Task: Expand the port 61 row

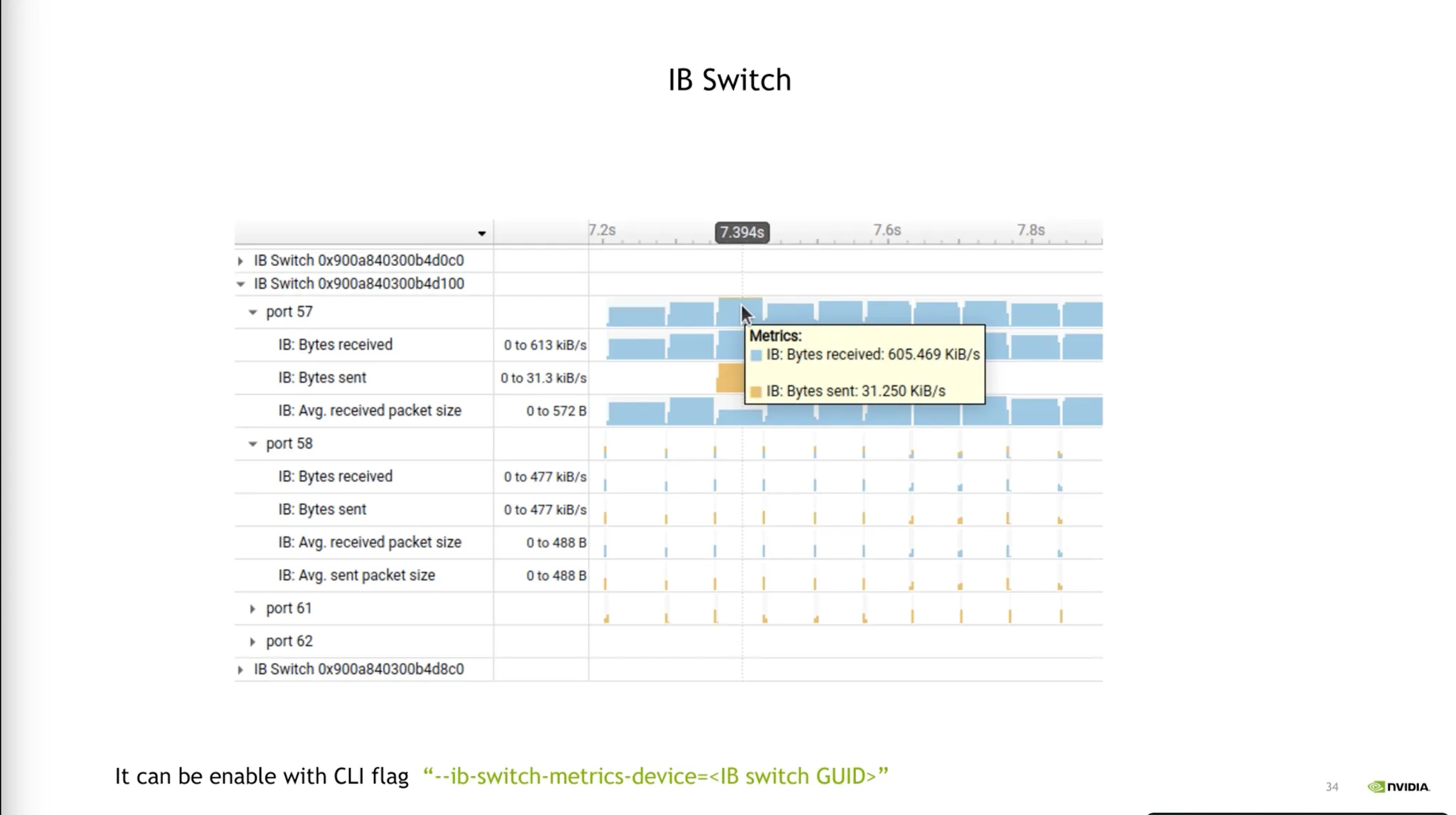Action: [252, 609]
